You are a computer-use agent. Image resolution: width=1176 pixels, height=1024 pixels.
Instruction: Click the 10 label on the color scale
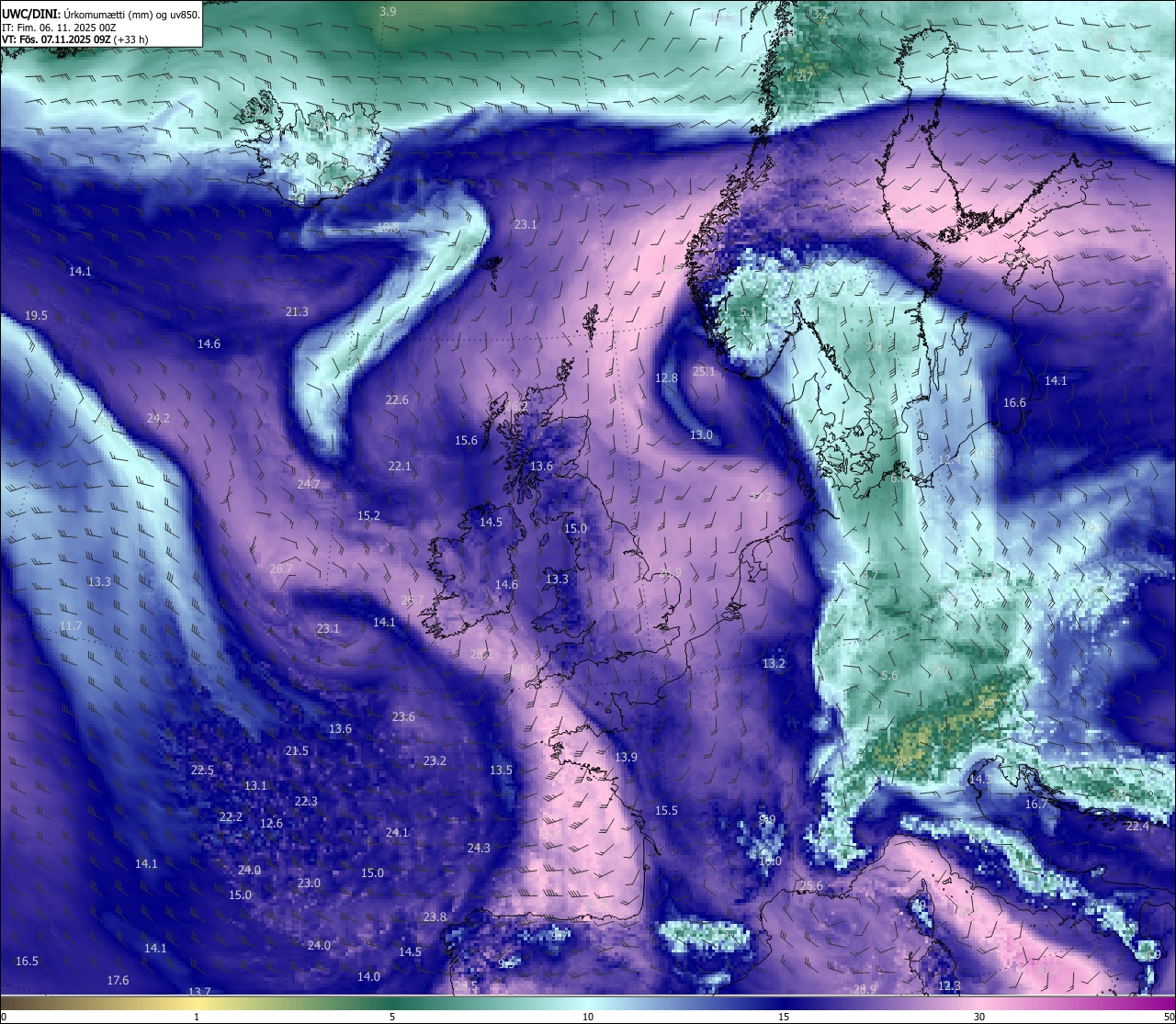point(588,1017)
